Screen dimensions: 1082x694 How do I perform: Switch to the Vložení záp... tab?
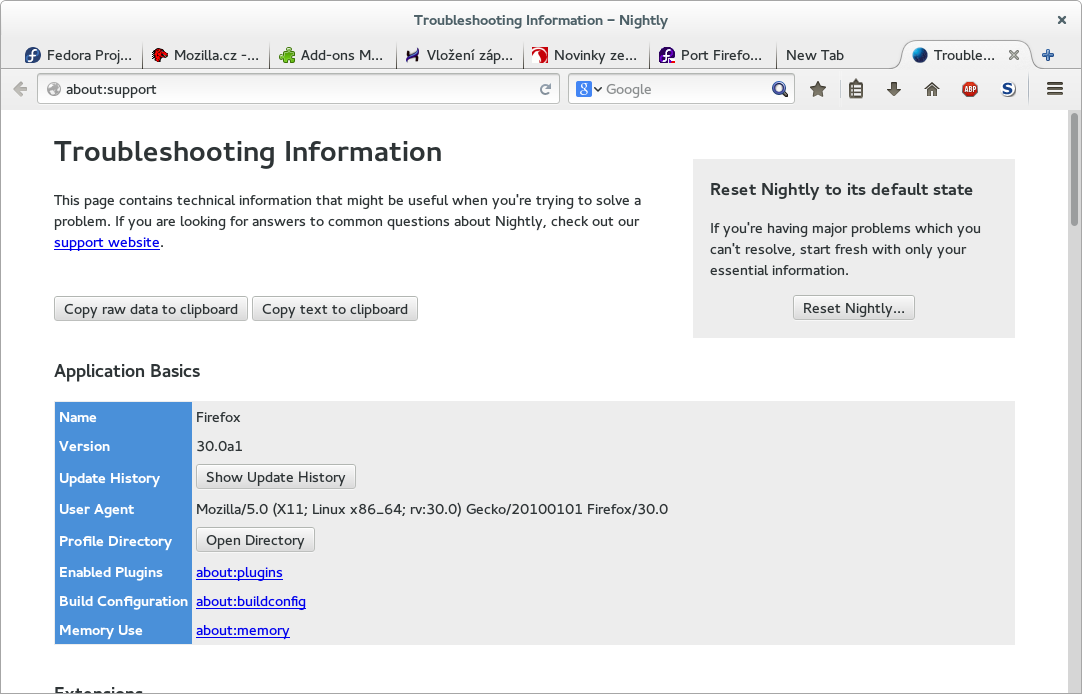459,55
